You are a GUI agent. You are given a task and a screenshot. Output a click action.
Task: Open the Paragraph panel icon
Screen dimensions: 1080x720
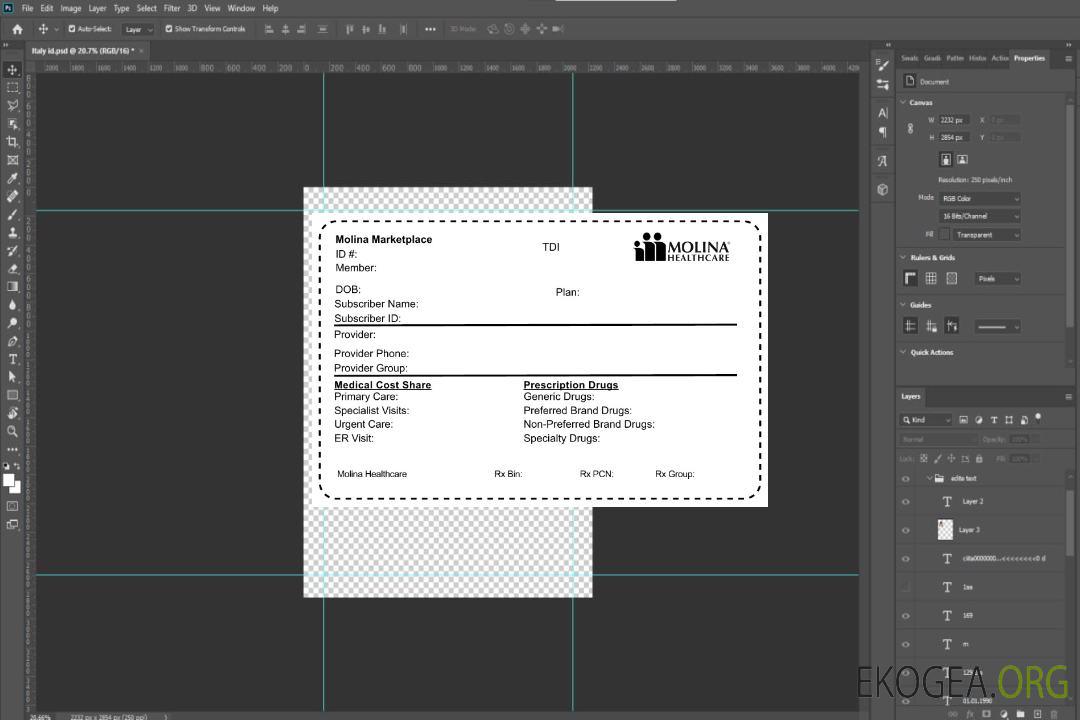pyautogui.click(x=883, y=132)
